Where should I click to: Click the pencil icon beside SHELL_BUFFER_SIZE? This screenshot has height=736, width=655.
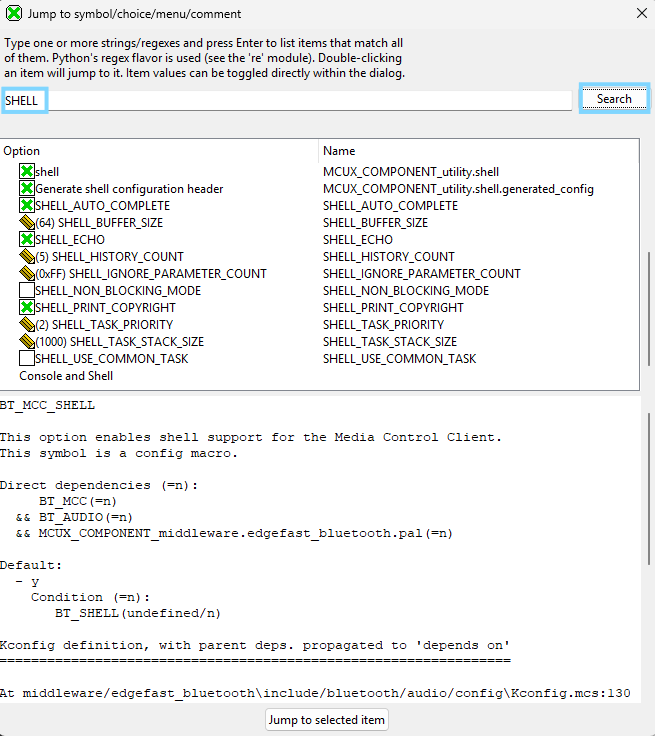[27, 223]
